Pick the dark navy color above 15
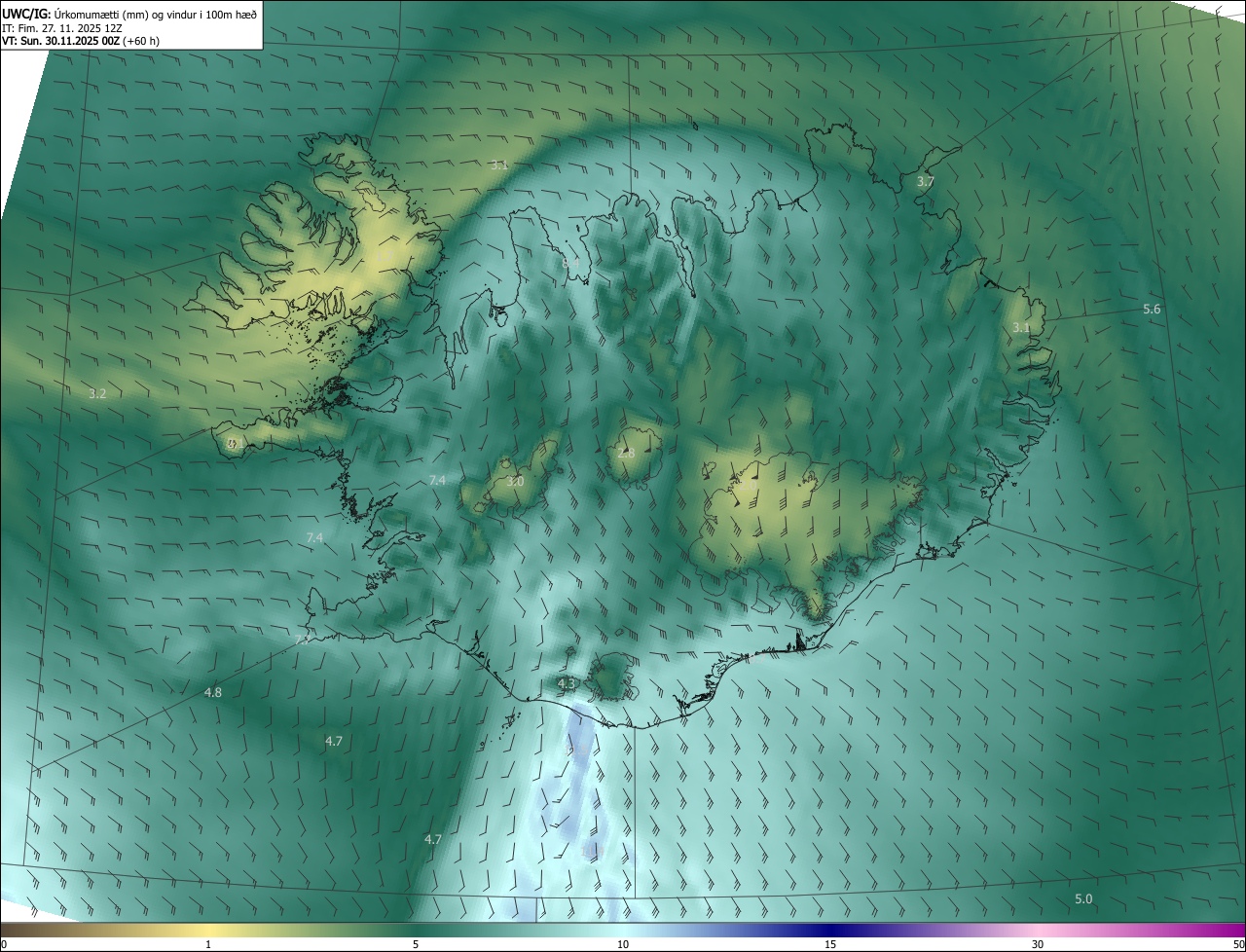1246x952 pixels. 830,930
